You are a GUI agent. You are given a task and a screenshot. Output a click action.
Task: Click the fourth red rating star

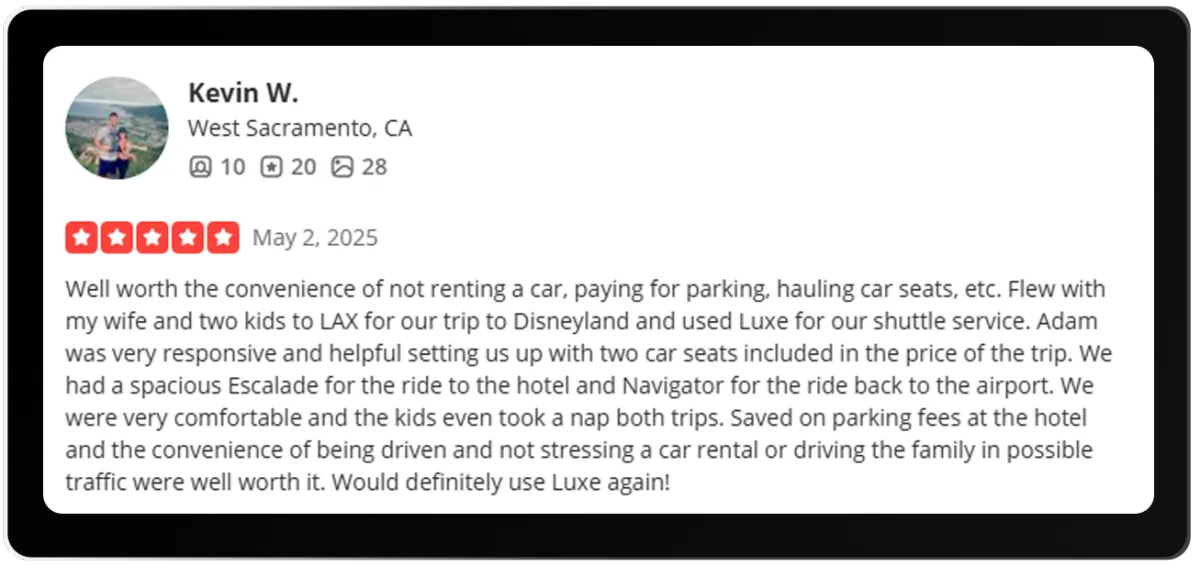187,238
